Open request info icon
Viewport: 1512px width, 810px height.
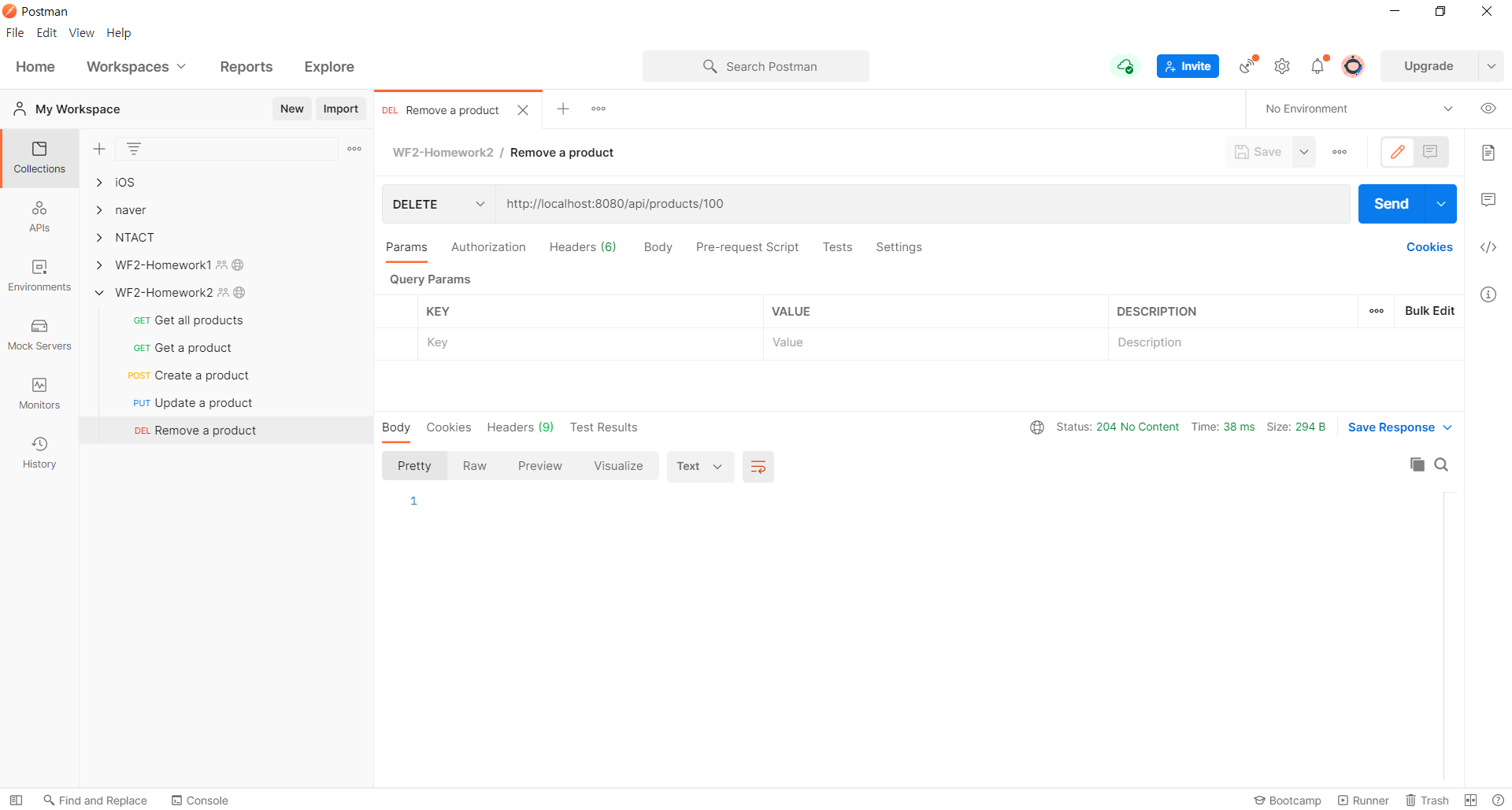click(1488, 294)
